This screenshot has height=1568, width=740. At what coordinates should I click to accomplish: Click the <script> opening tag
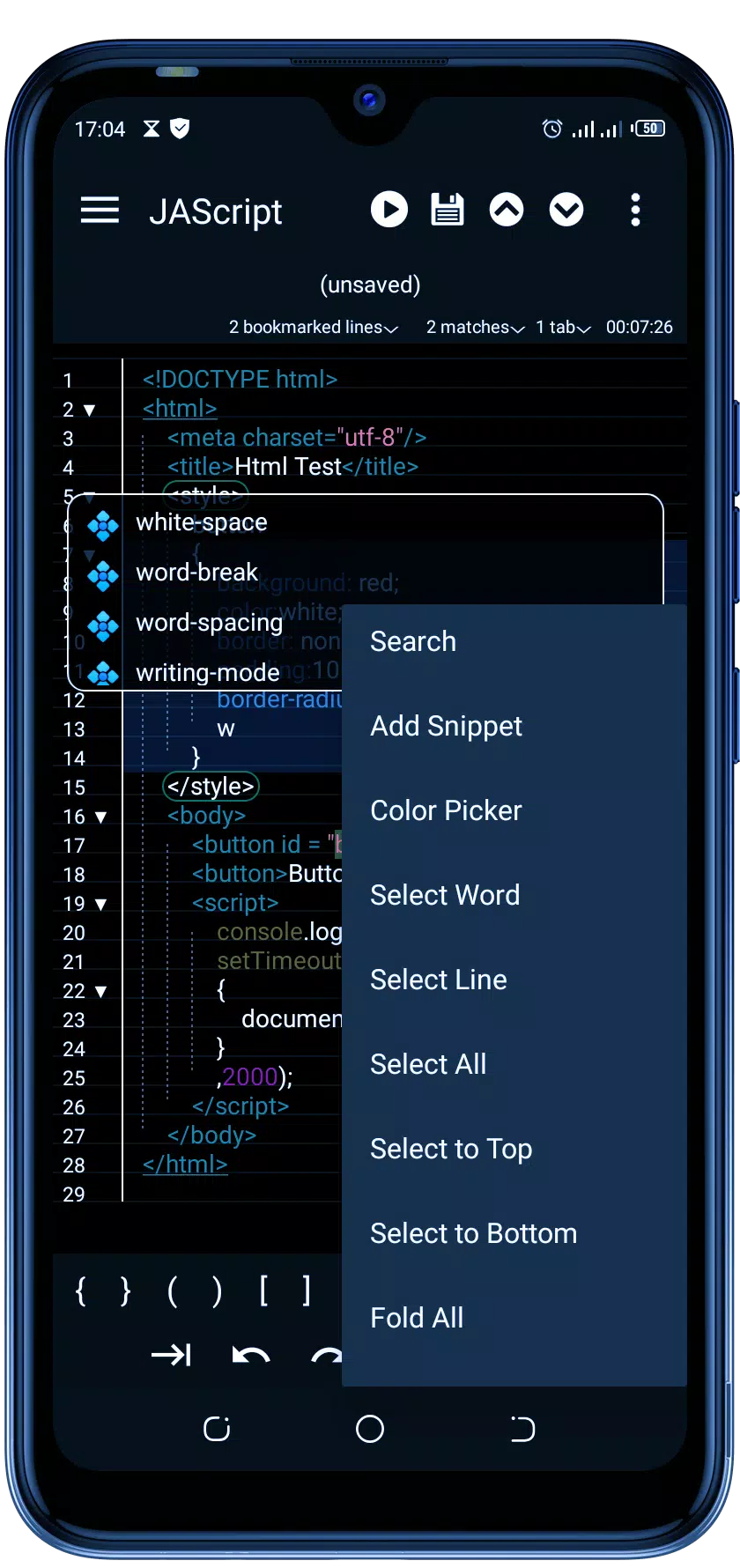[235, 903]
